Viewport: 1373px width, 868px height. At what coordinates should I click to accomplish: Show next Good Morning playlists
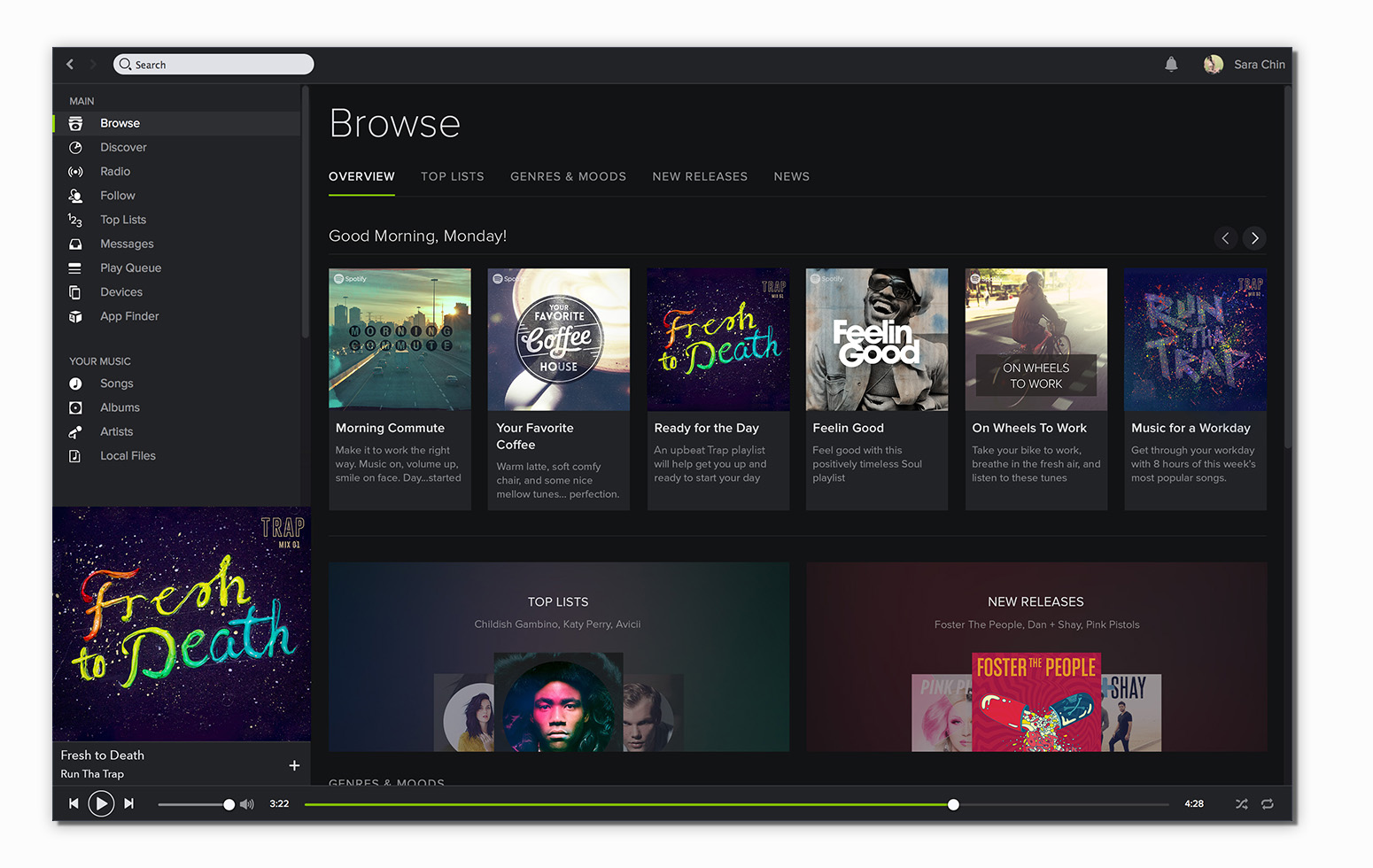pos(1254,237)
